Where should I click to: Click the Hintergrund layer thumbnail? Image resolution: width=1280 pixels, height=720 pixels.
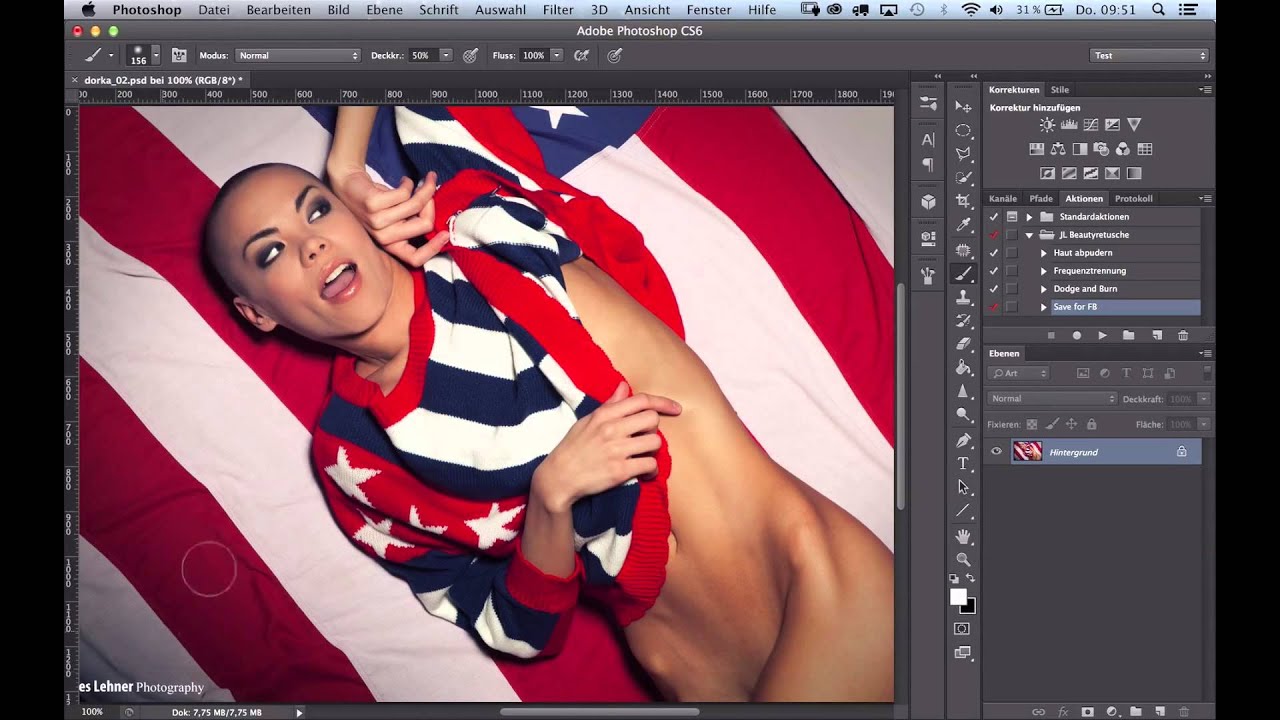click(1027, 452)
